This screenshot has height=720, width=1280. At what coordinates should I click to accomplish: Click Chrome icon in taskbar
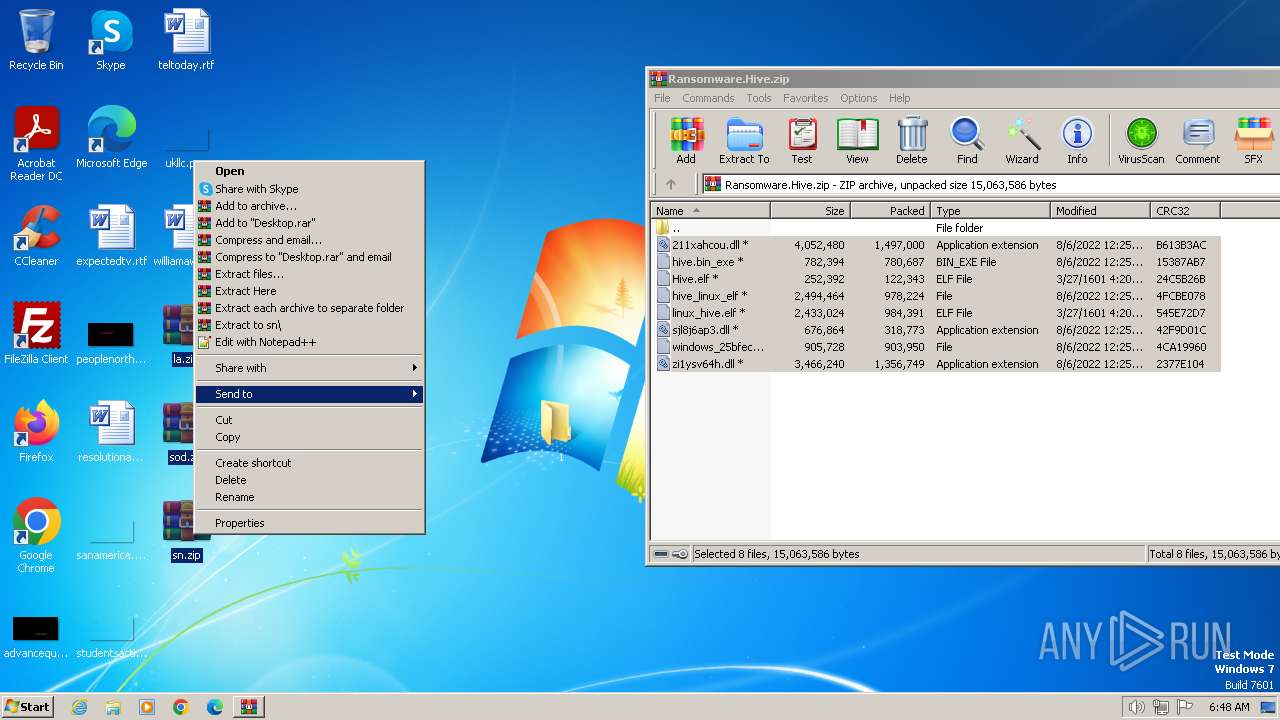point(180,707)
